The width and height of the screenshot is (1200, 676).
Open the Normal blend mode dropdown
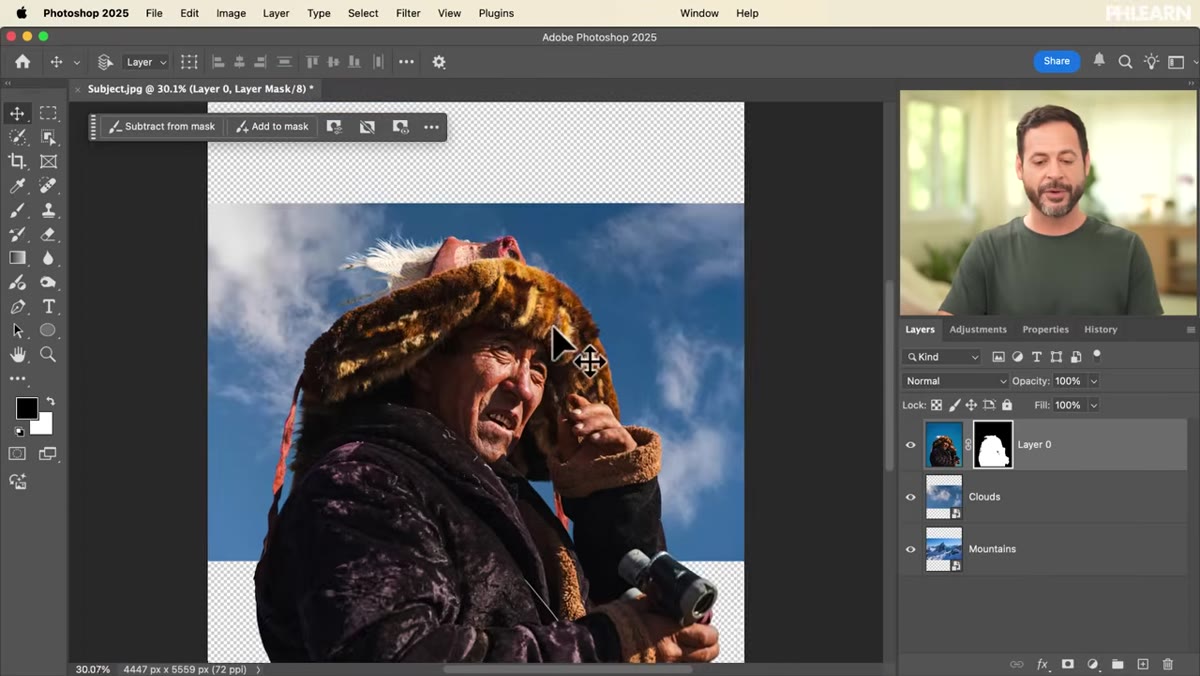click(x=956, y=381)
